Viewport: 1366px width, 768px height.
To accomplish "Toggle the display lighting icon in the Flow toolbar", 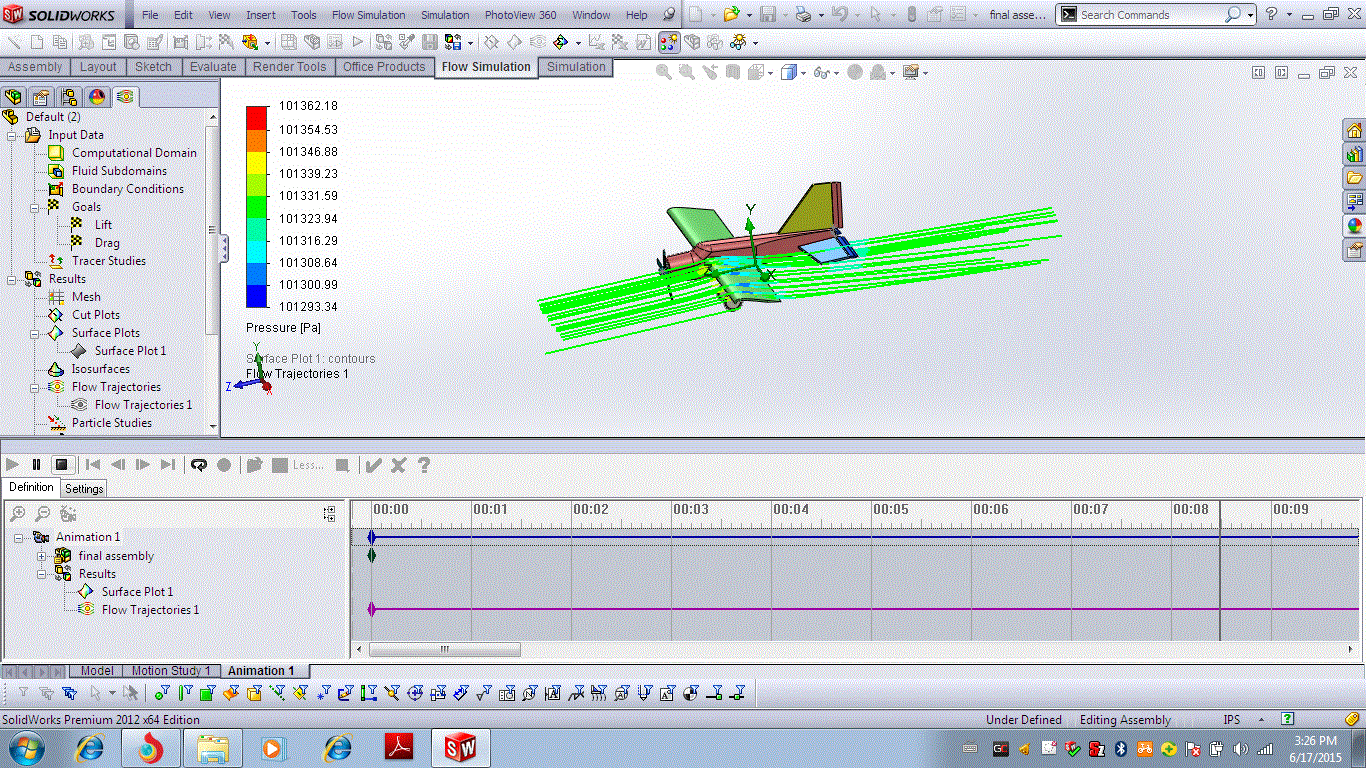I will [x=669, y=42].
